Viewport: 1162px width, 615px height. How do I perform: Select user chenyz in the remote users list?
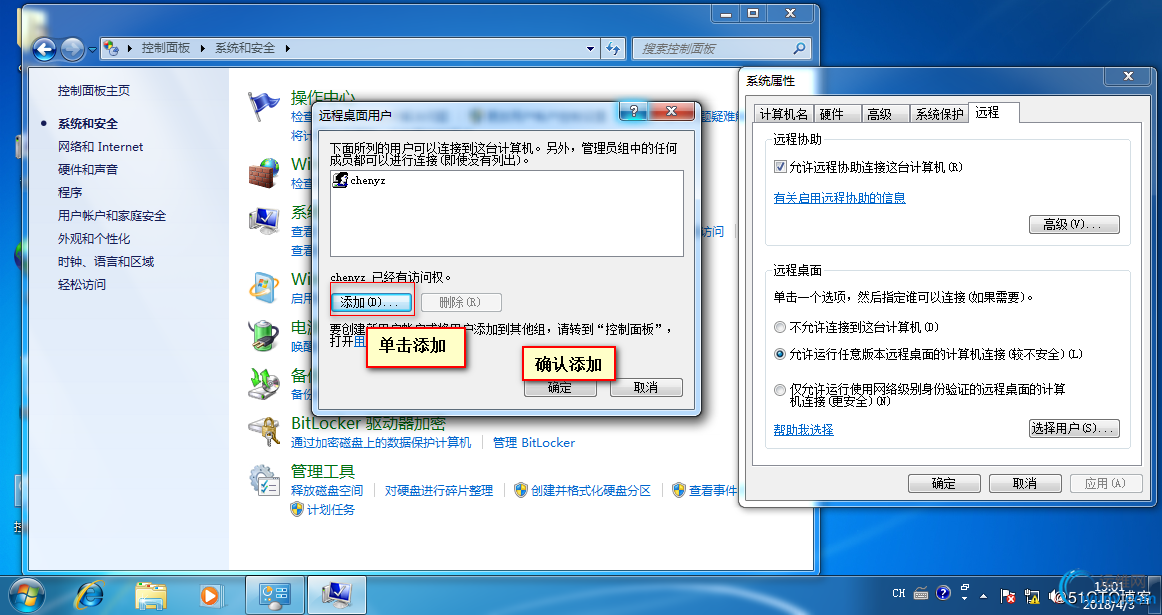tap(359, 180)
